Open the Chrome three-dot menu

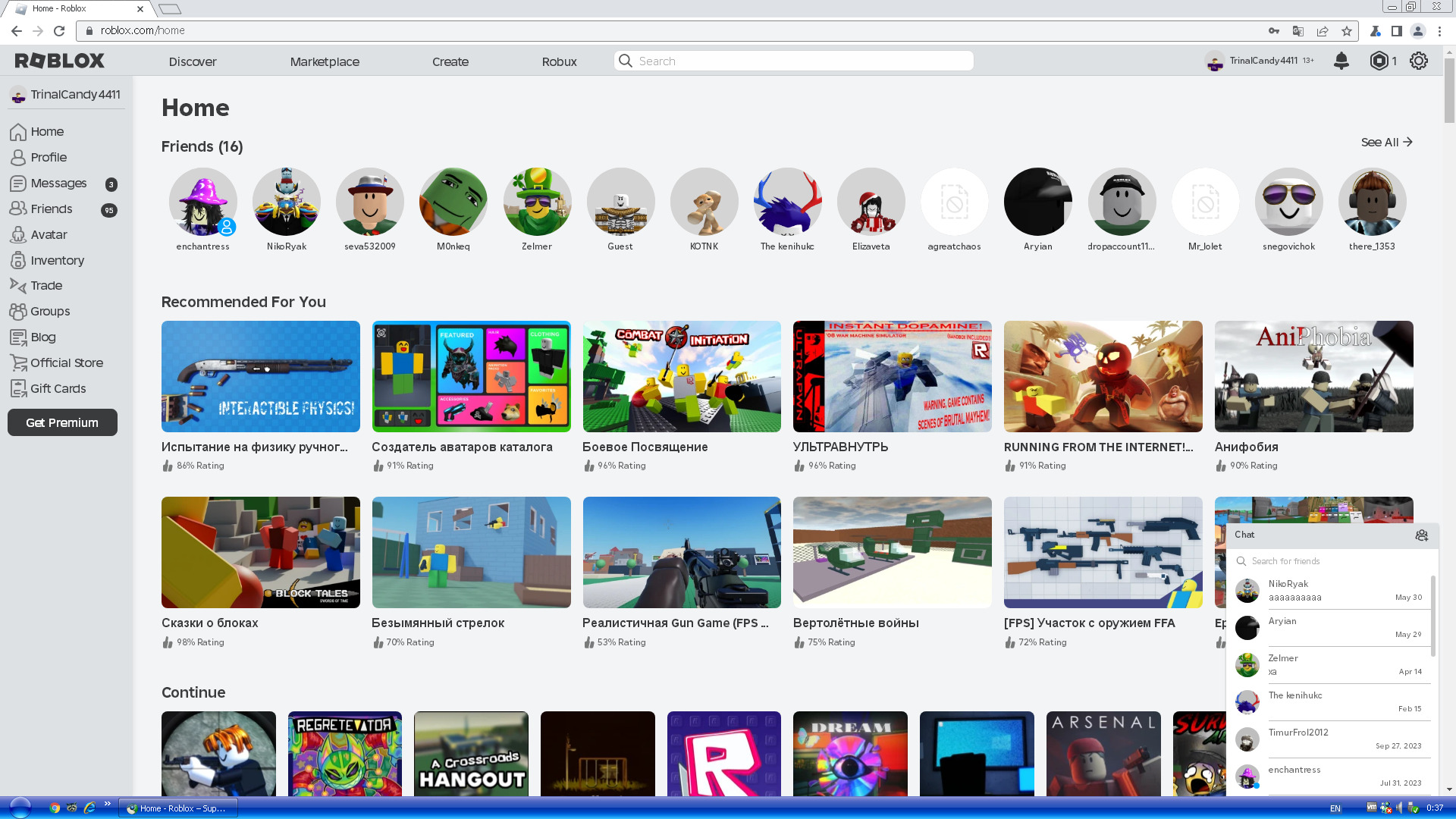1439,31
